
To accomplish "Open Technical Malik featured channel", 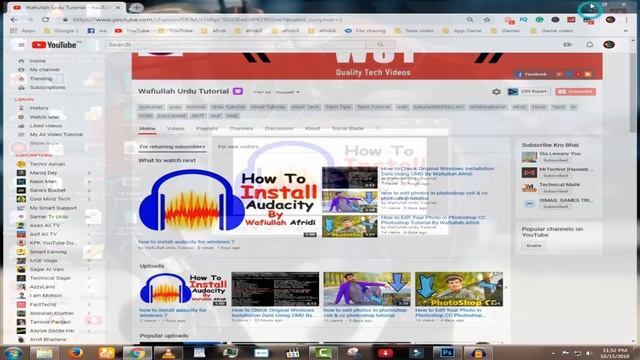I will pyautogui.click(x=559, y=185).
